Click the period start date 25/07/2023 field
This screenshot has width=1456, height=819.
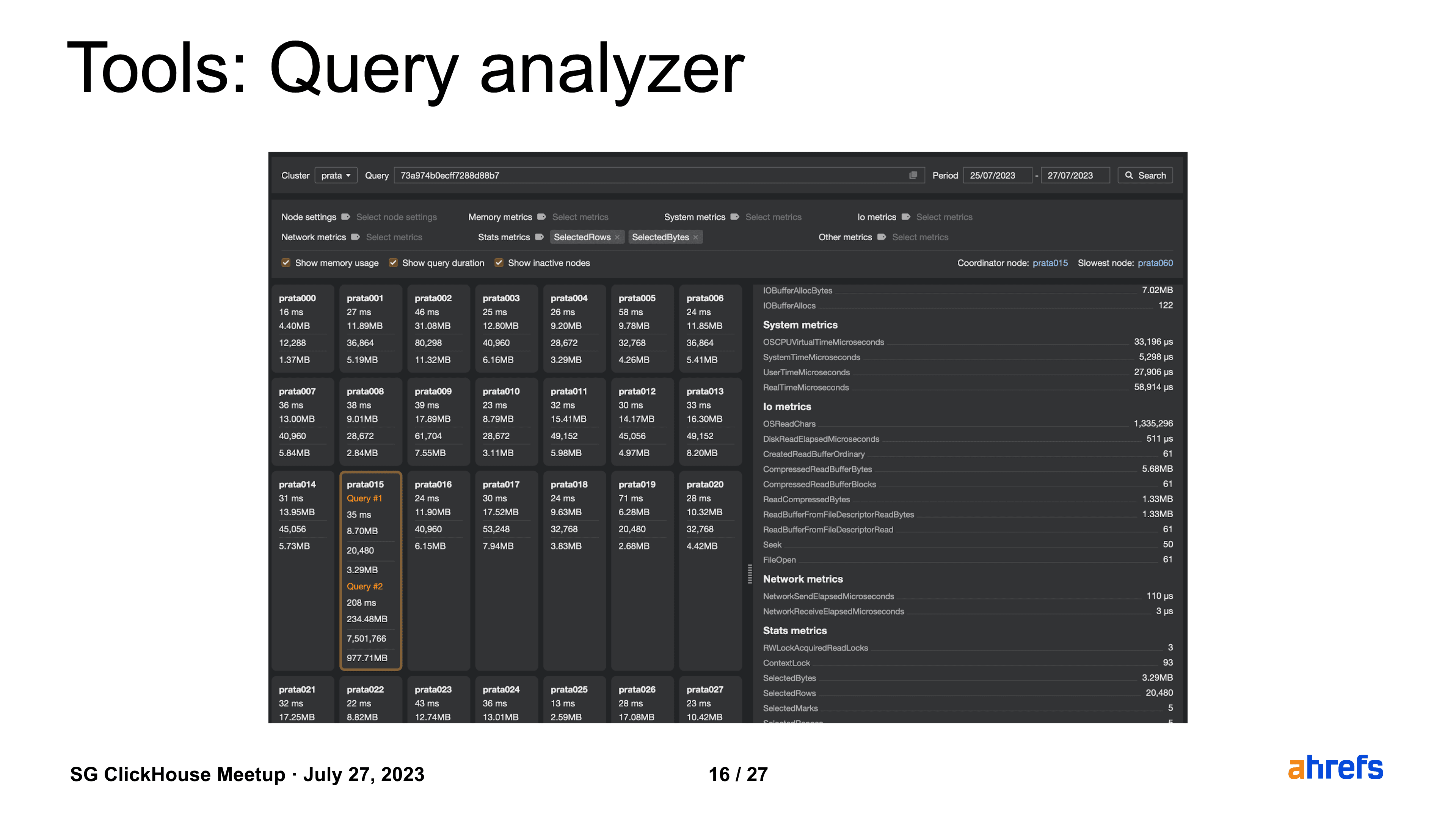997,175
